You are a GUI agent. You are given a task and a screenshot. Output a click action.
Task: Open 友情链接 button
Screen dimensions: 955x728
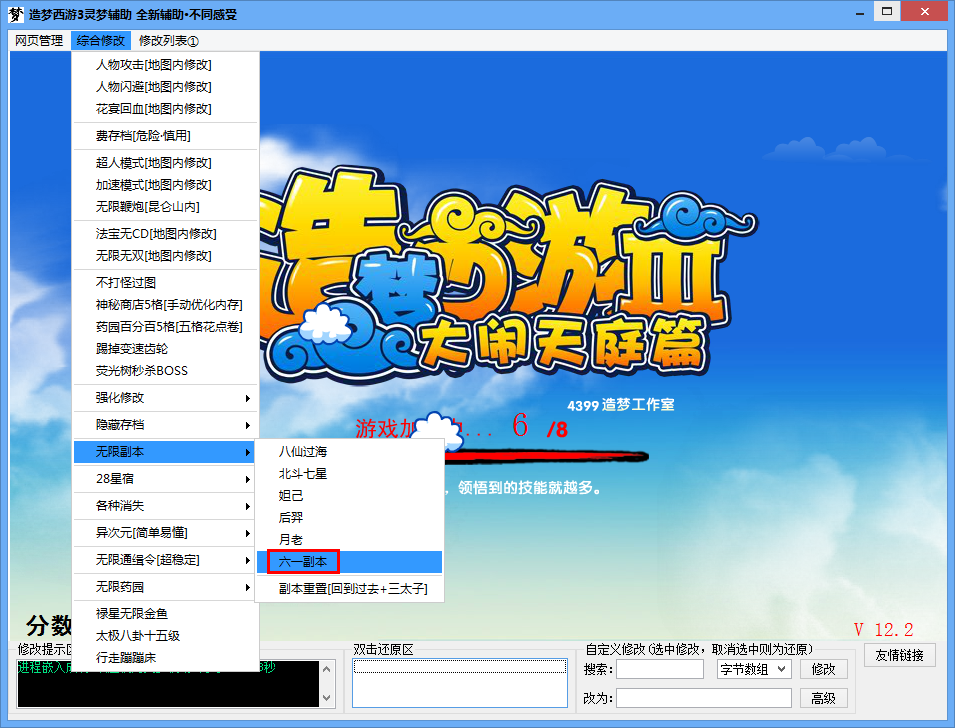pyautogui.click(x=900, y=656)
